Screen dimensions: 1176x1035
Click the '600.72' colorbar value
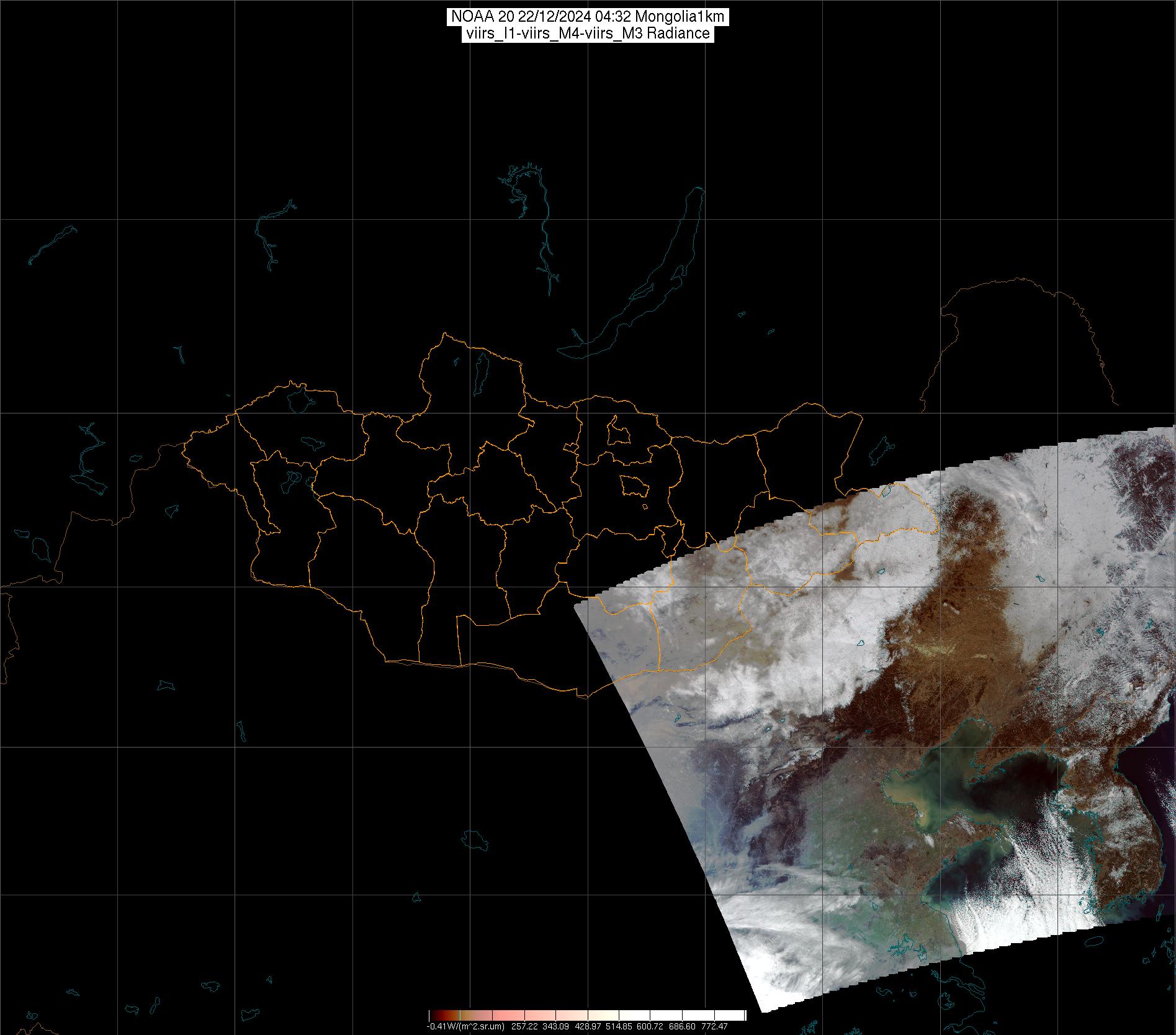650,1026
